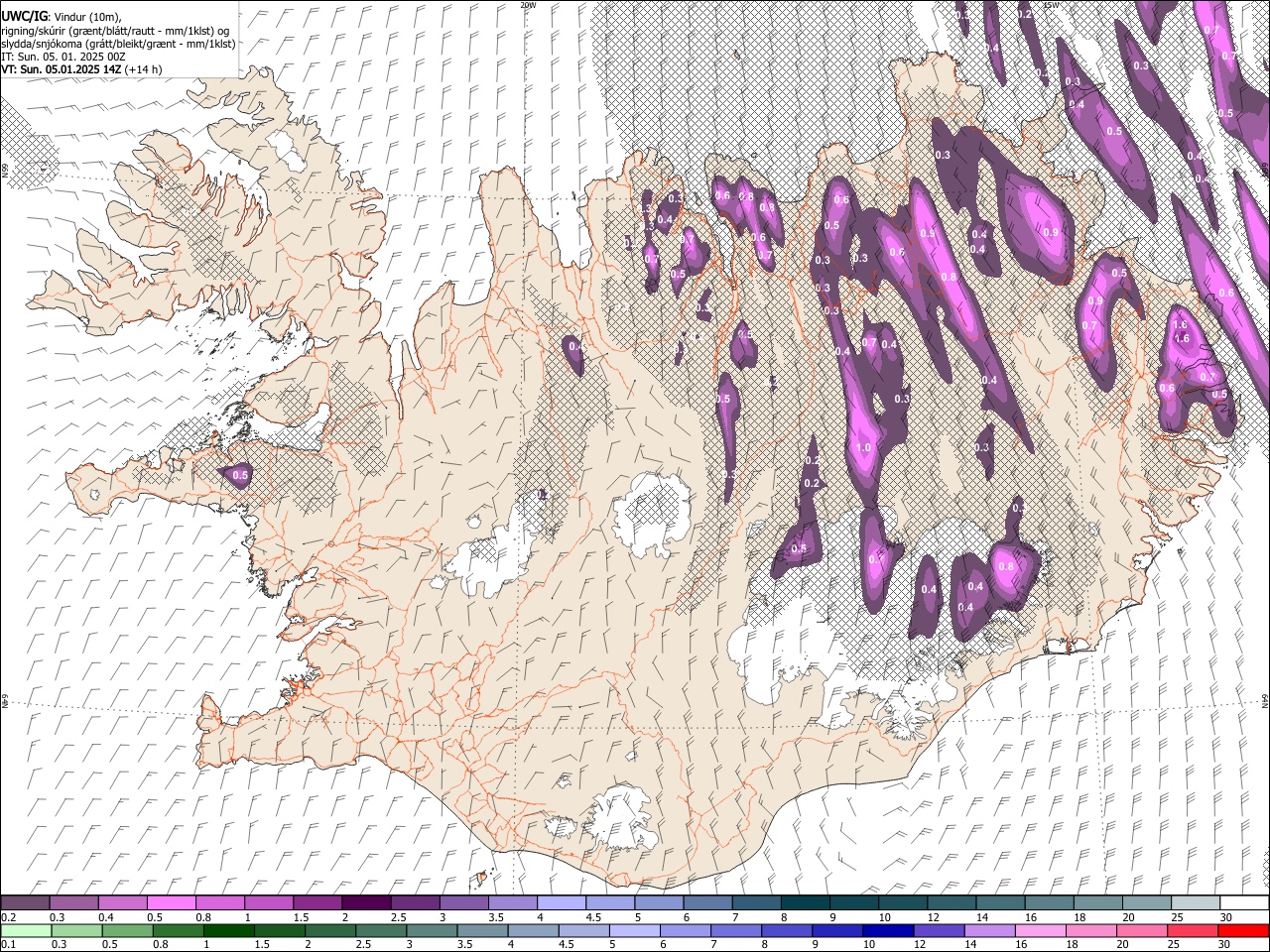1270x952 pixels.
Task: Click the pale grey snow-legend swatch at 25
Action: (x=1194, y=902)
